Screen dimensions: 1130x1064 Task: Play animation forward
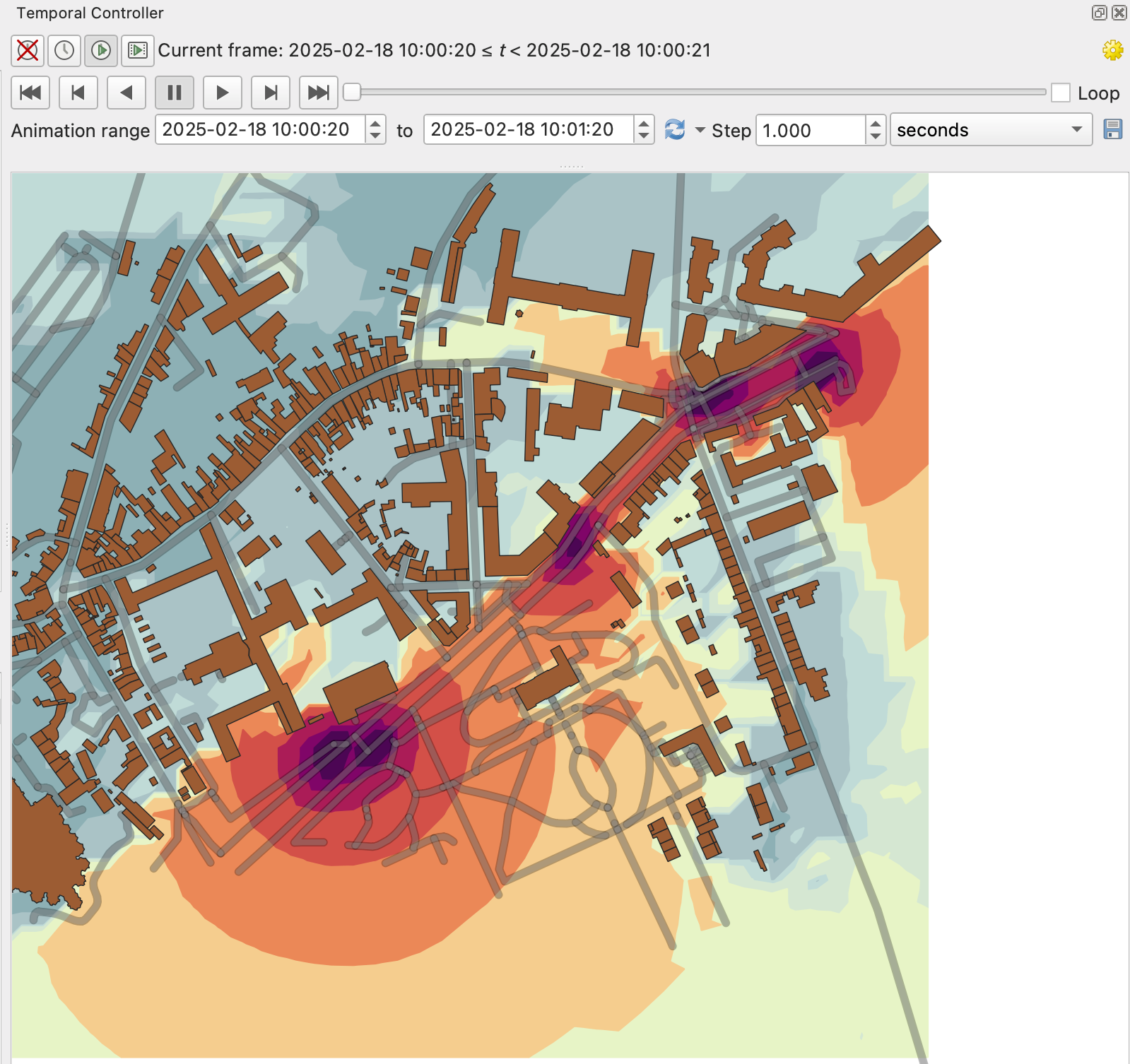click(x=223, y=93)
